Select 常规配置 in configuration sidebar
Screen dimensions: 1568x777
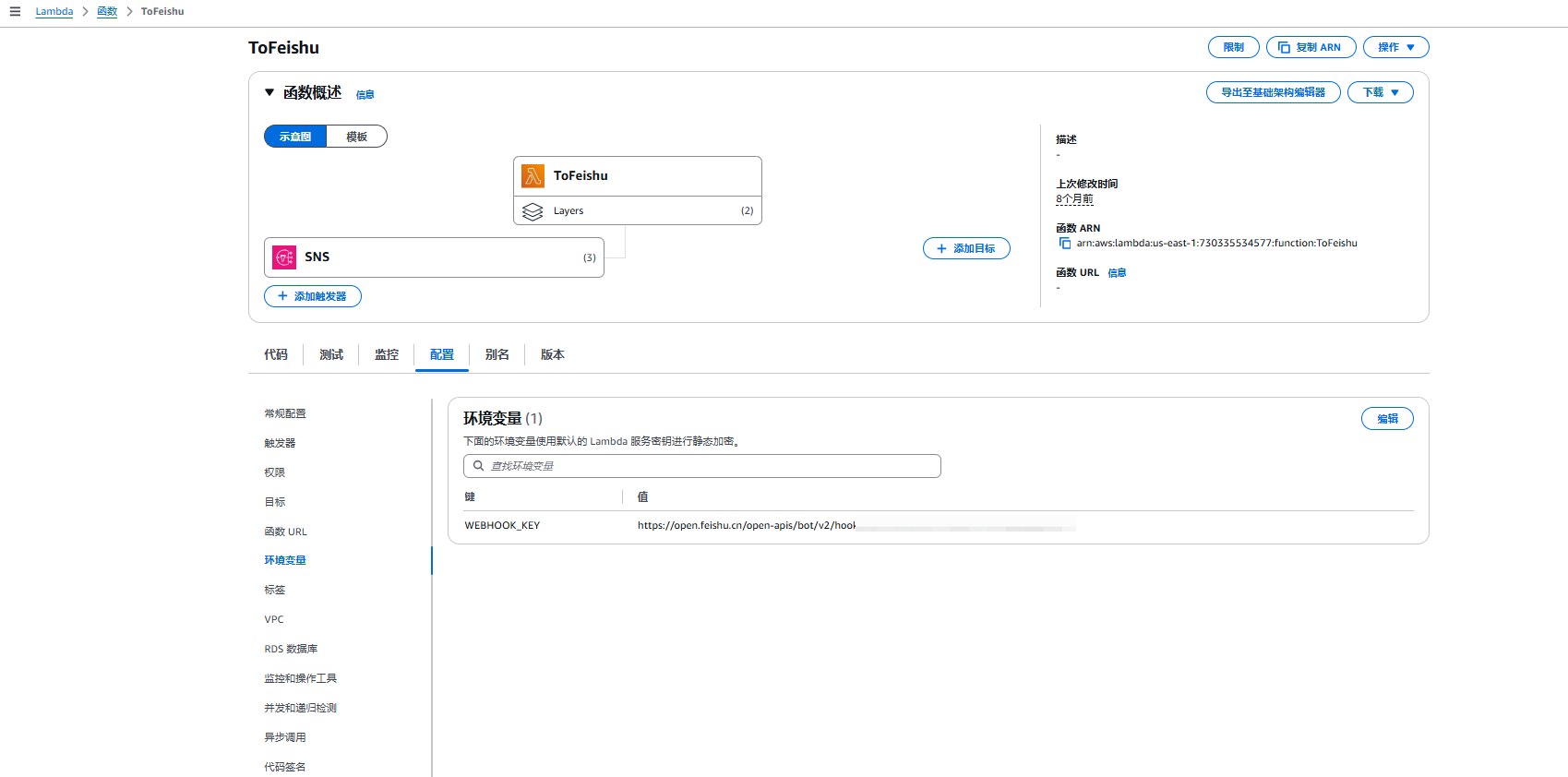285,413
